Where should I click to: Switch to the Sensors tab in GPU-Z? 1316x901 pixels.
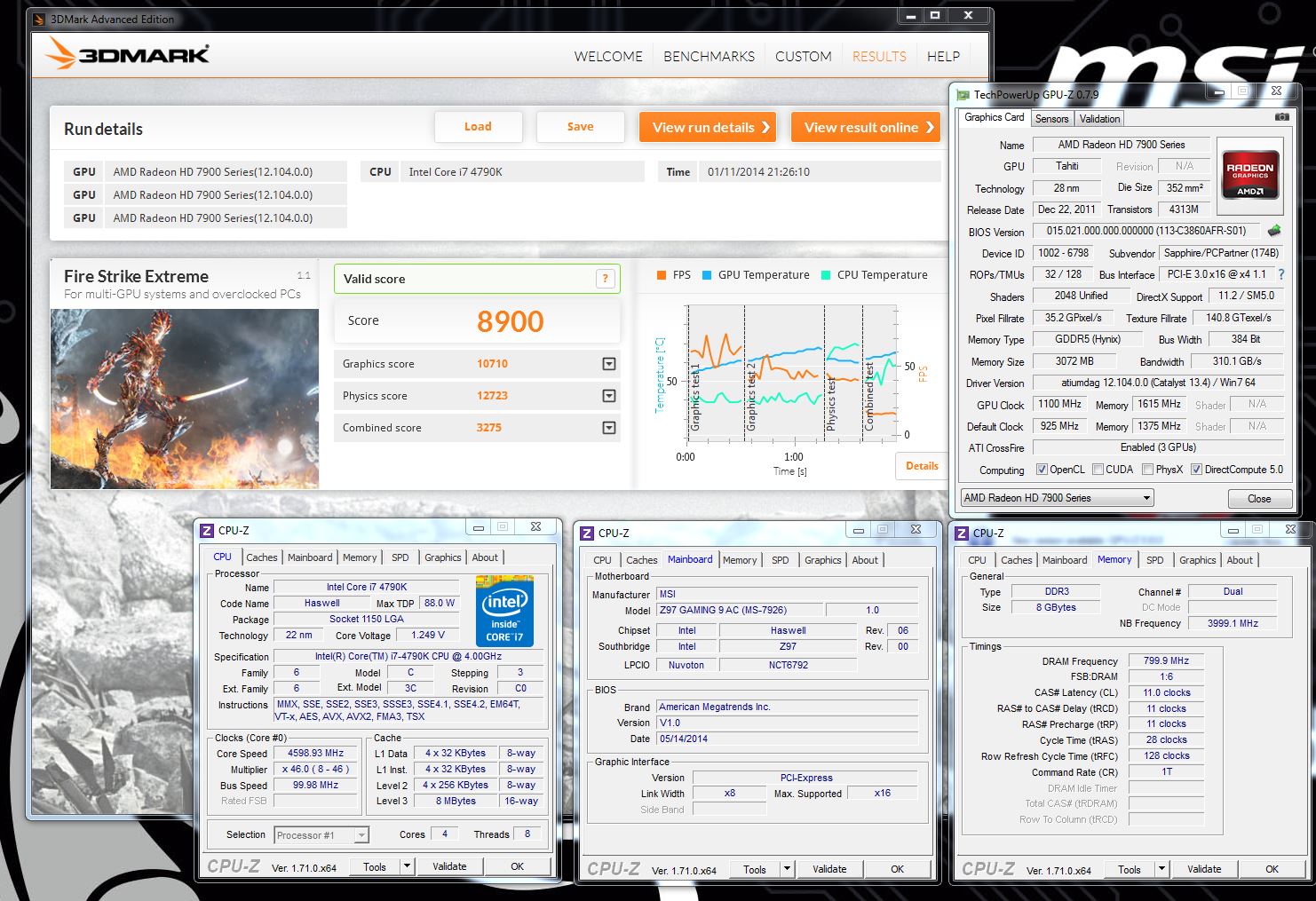[x=1052, y=119]
